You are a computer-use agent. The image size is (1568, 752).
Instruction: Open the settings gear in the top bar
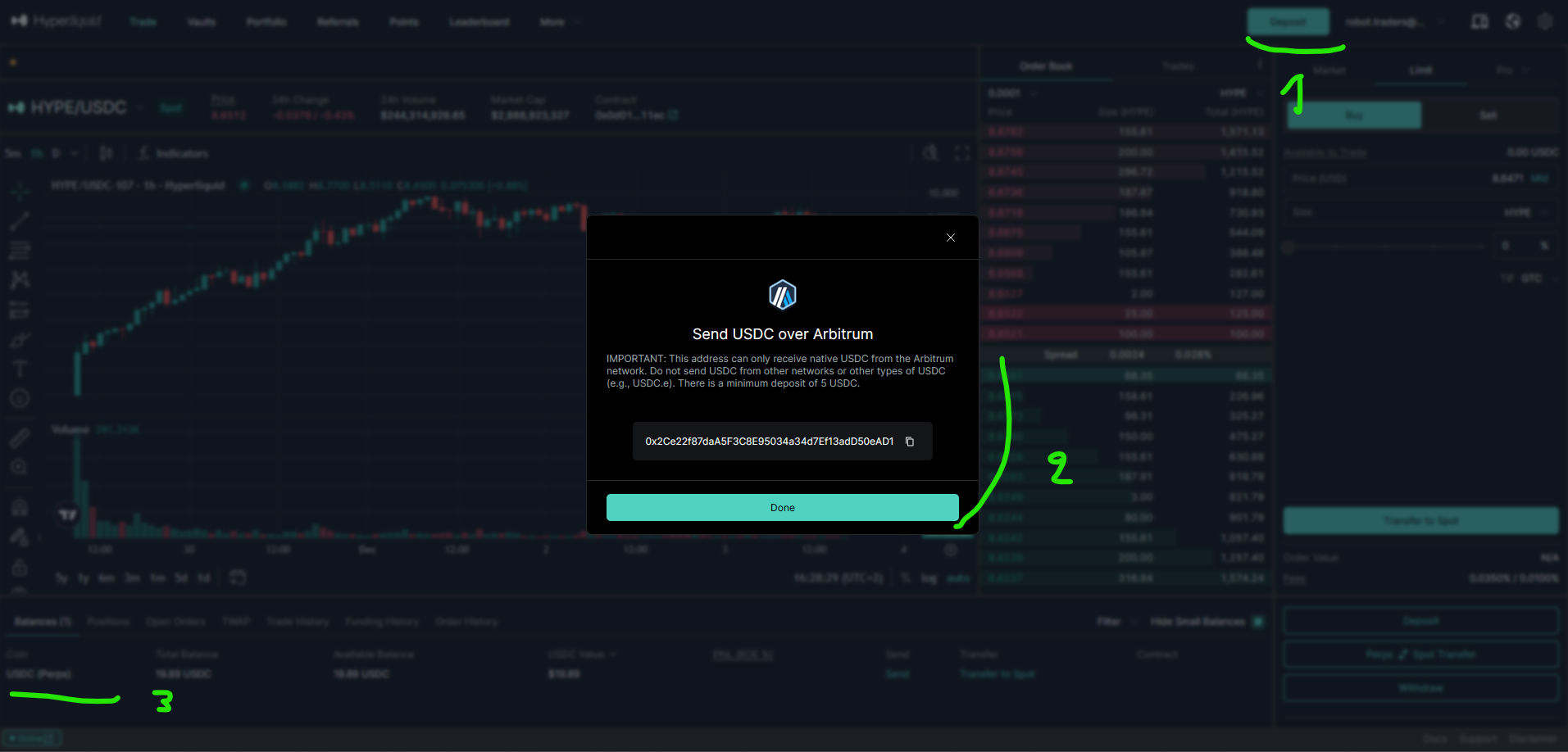(x=1546, y=21)
